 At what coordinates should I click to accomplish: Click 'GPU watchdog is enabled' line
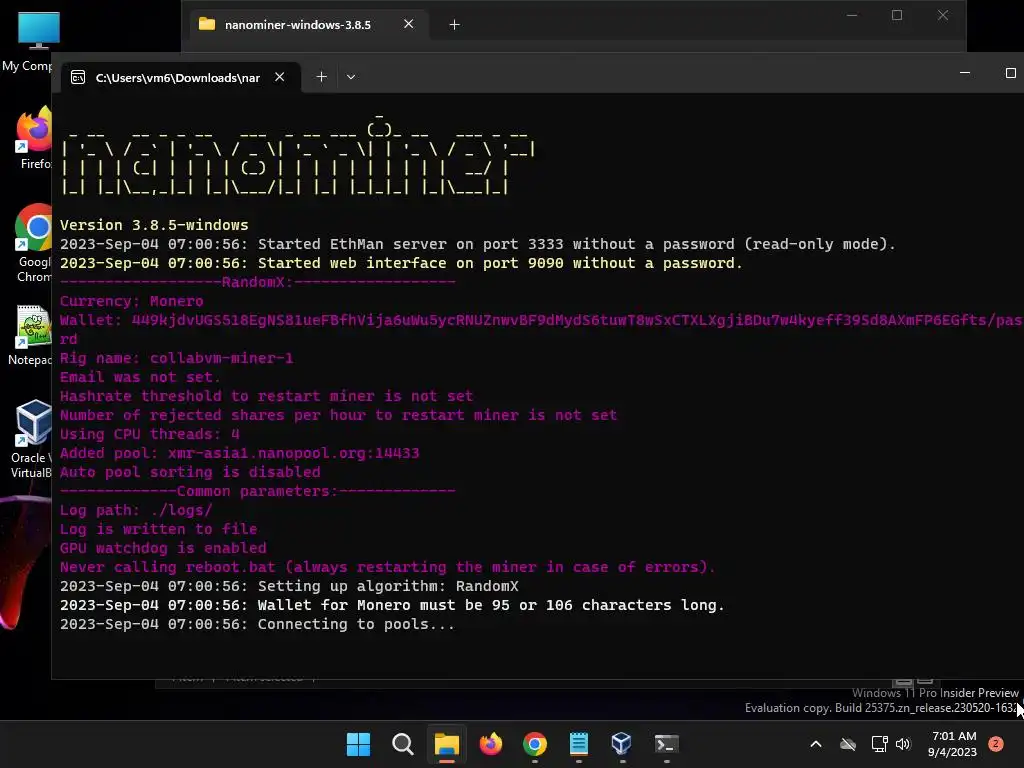pos(163,549)
